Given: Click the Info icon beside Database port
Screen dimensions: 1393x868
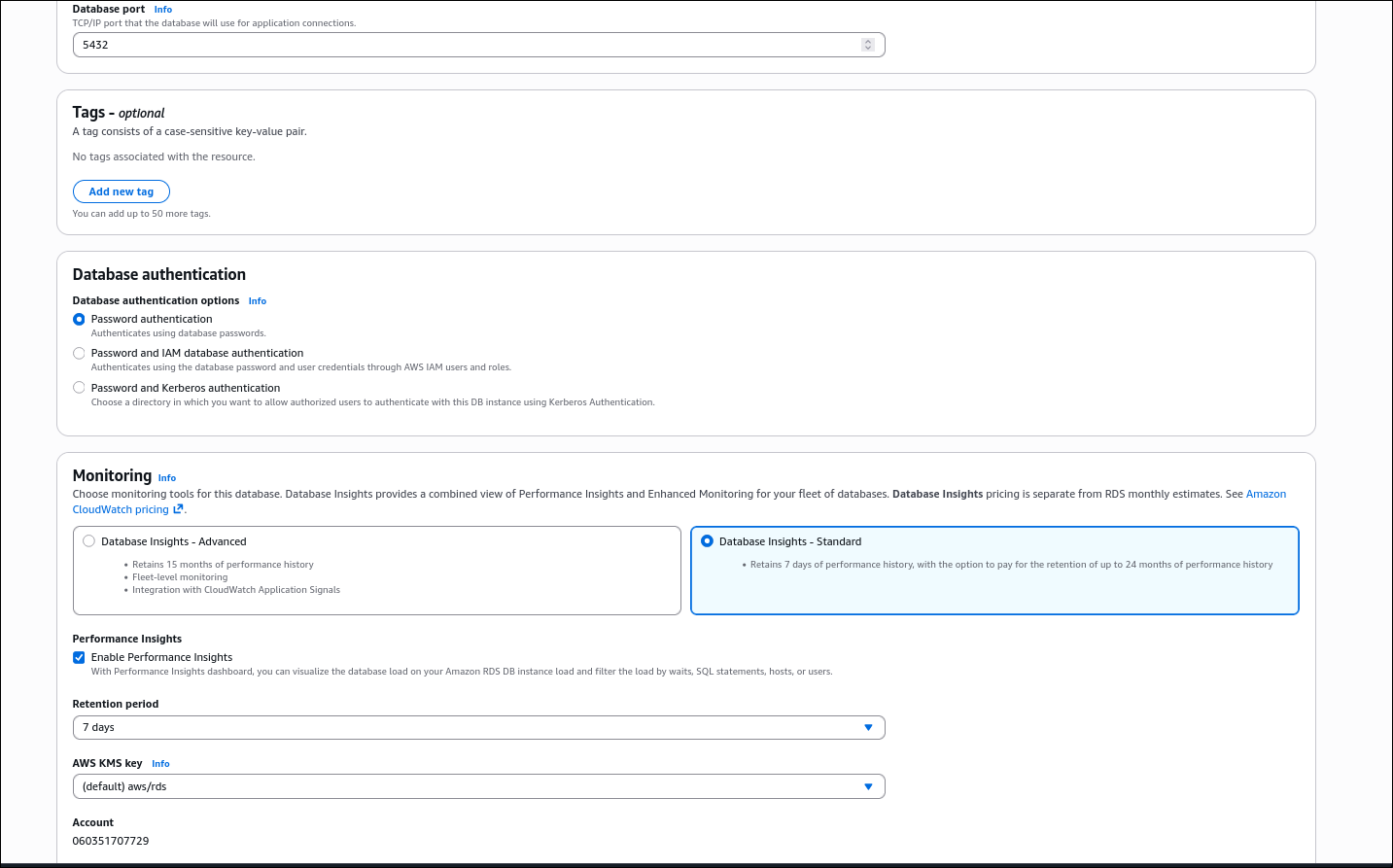Looking at the screenshot, I should point(162,9).
